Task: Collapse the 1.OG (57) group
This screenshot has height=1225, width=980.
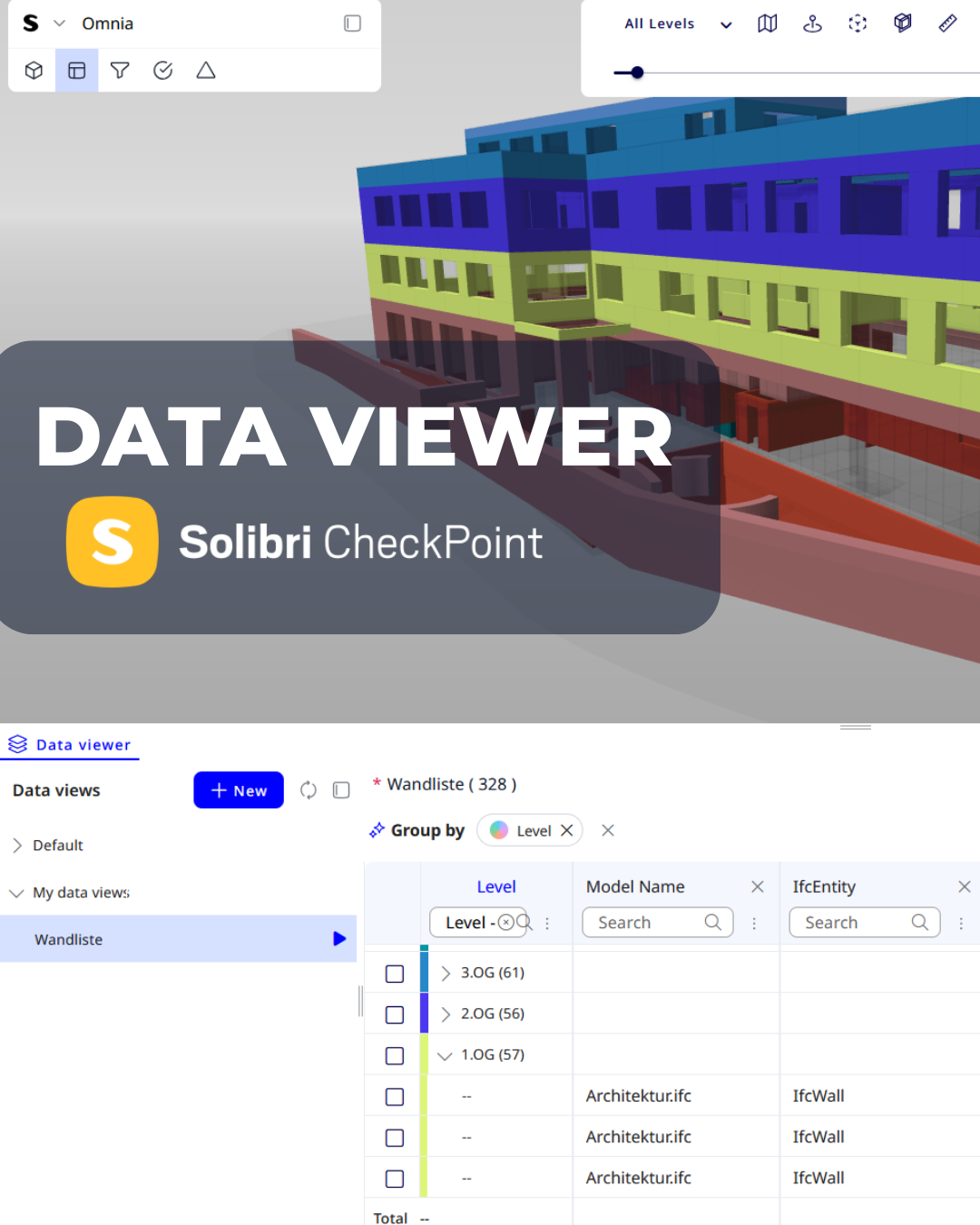Action: click(445, 1055)
